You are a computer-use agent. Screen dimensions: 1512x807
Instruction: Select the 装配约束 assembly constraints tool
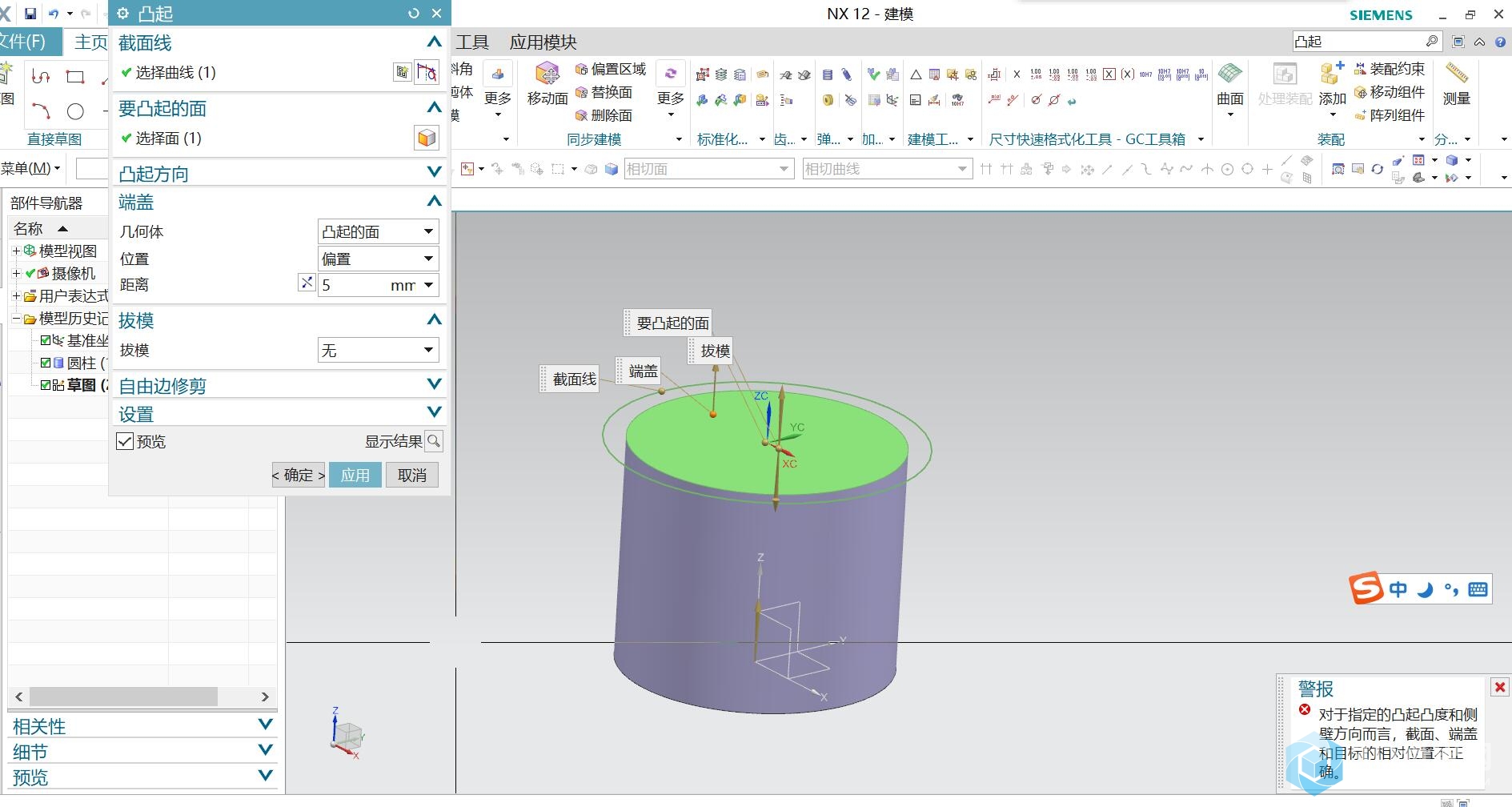pos(1390,69)
